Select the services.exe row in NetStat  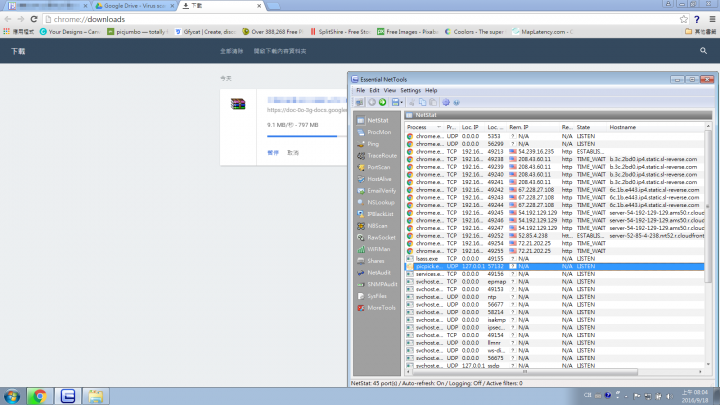(x=554, y=274)
